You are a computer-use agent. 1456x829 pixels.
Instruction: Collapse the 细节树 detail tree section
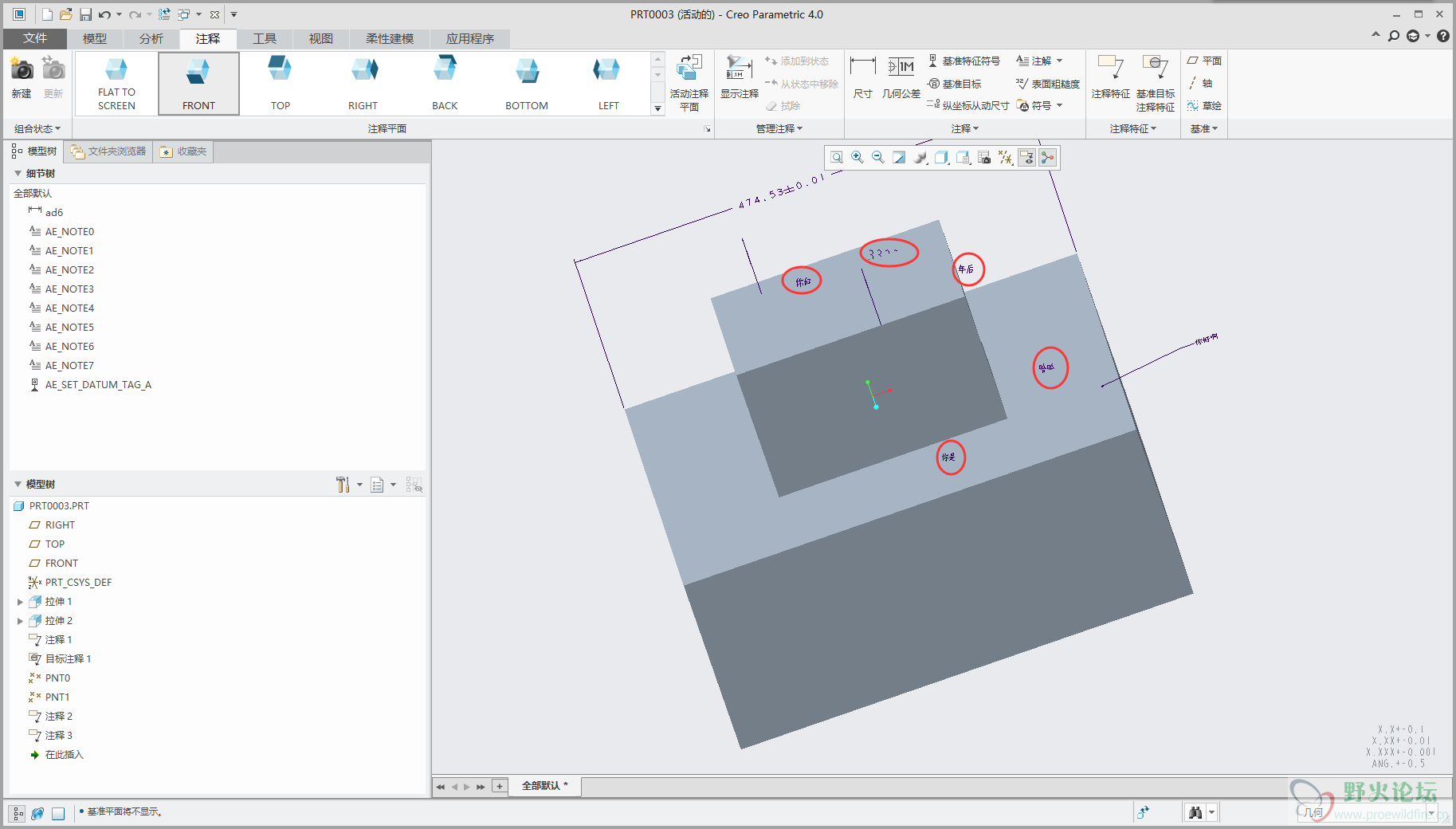(18, 174)
